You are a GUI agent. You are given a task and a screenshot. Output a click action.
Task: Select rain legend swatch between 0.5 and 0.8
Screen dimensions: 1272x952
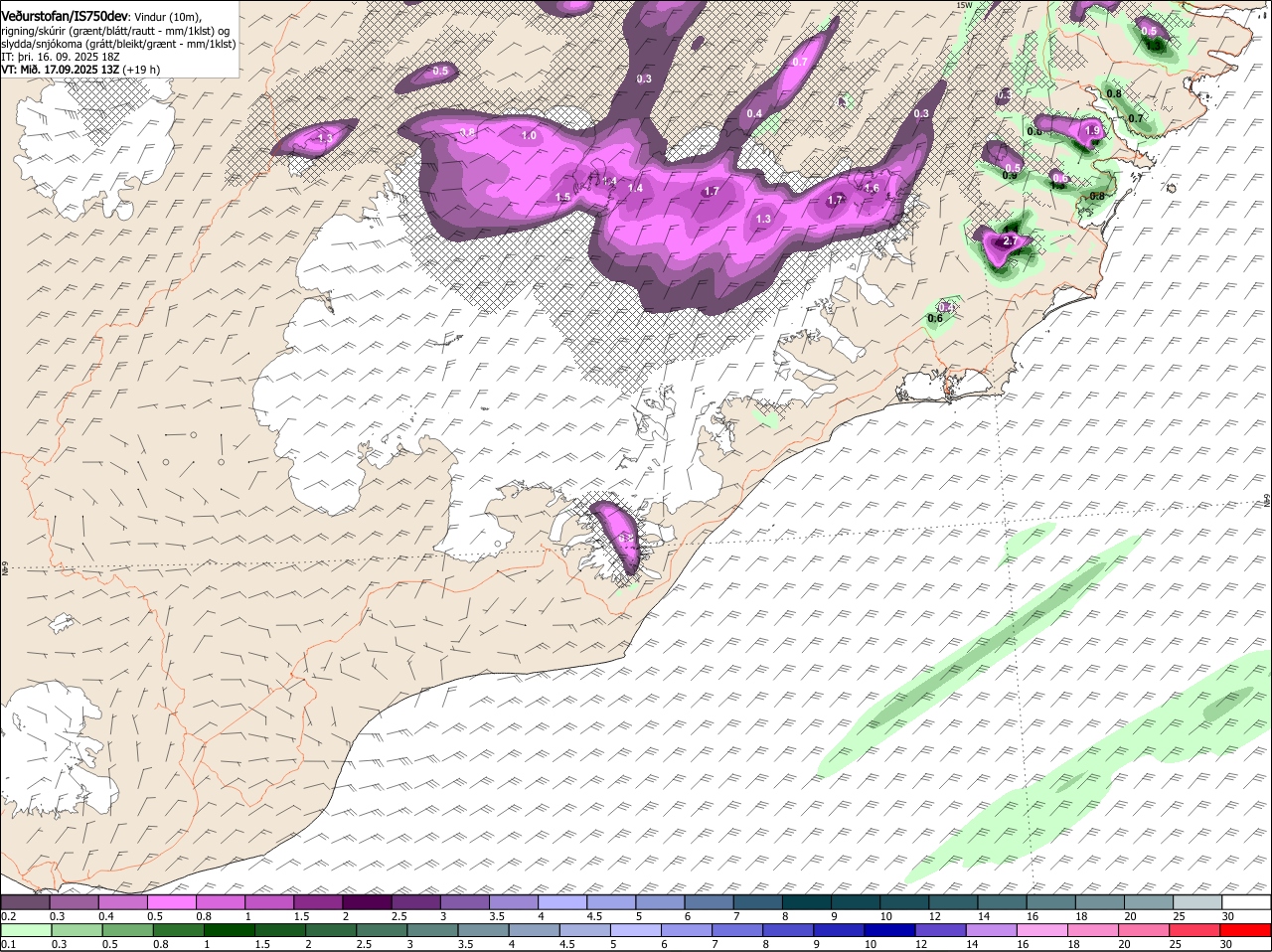coord(127,931)
